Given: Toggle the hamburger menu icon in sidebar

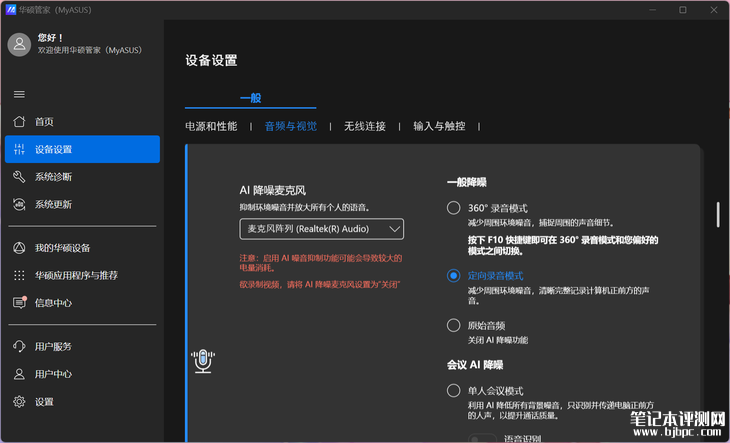Looking at the screenshot, I should pyautogui.click(x=19, y=94).
